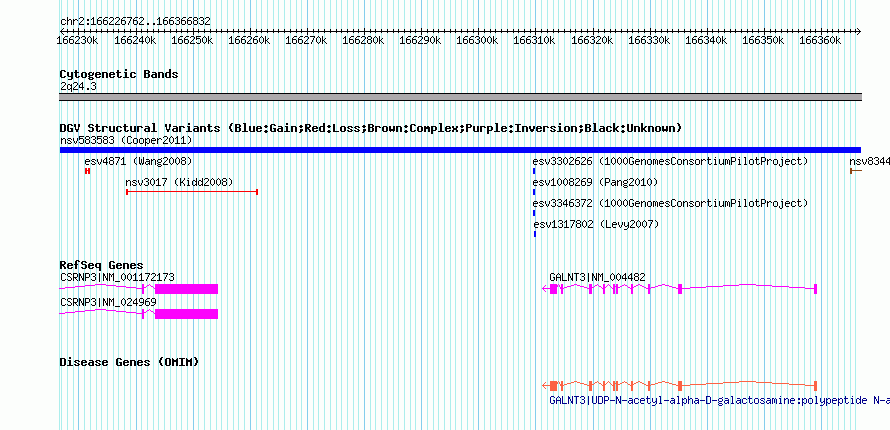This screenshot has height=430, width=890.
Task: Open the esv1008269 (Pang2010) variant label
Action: 595,183
